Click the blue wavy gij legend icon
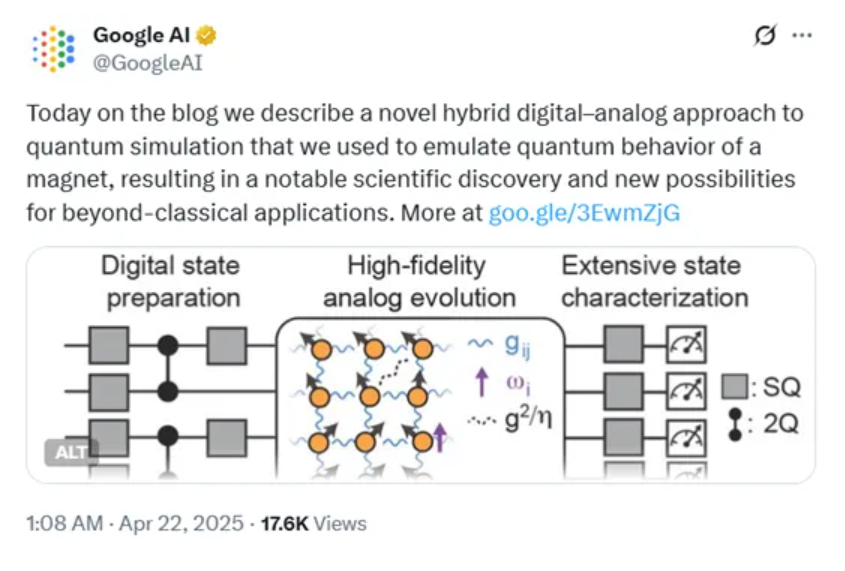Viewport: 845px width, 571px height. pyautogui.click(x=481, y=345)
